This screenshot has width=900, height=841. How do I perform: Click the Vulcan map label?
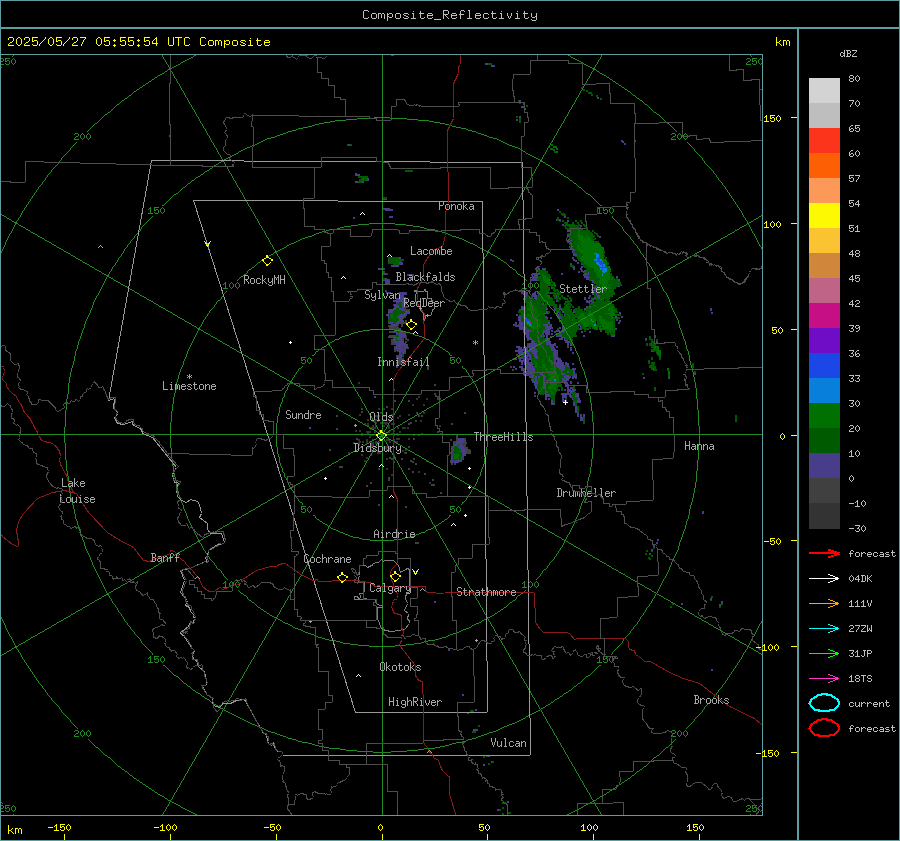[x=508, y=743]
